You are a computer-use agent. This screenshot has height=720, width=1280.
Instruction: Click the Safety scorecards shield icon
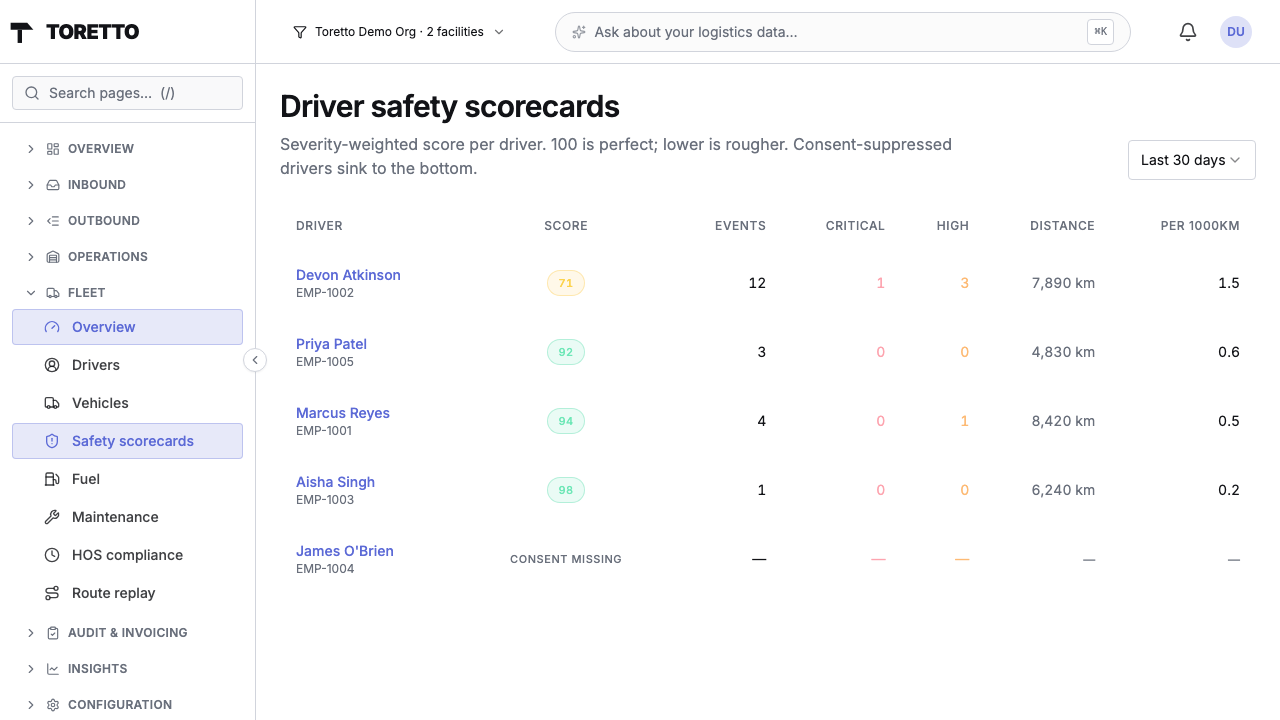coord(52,441)
